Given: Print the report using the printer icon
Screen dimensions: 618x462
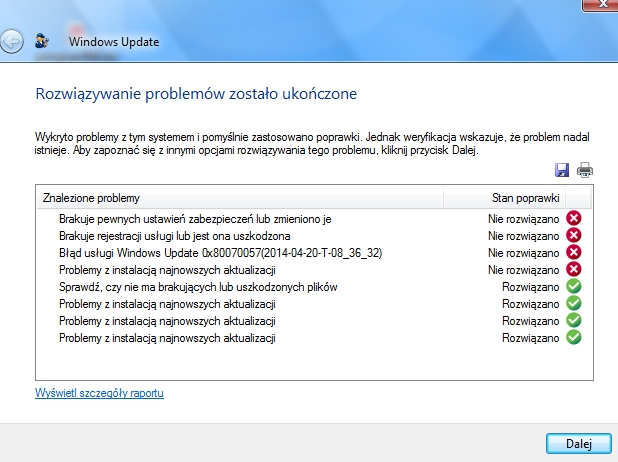Looking at the screenshot, I should (x=585, y=170).
